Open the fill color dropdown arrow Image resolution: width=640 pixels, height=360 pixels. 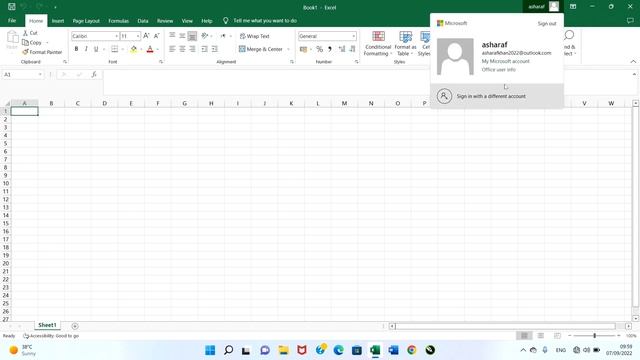[141, 49]
